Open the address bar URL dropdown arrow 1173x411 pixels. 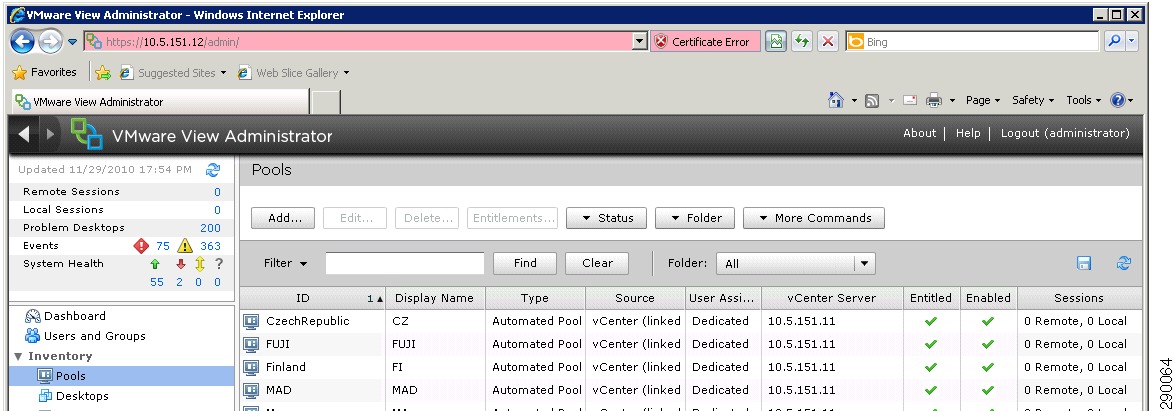640,42
